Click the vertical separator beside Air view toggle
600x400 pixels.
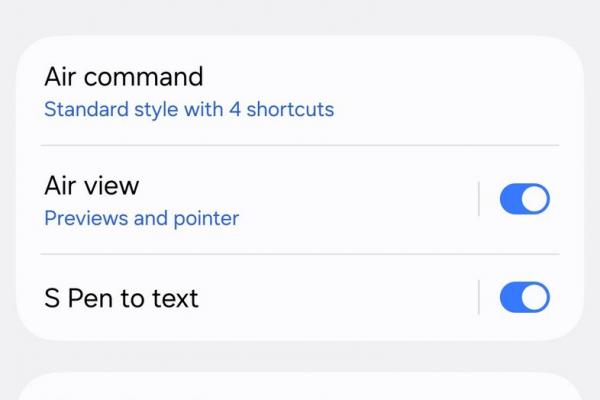pyautogui.click(x=479, y=200)
